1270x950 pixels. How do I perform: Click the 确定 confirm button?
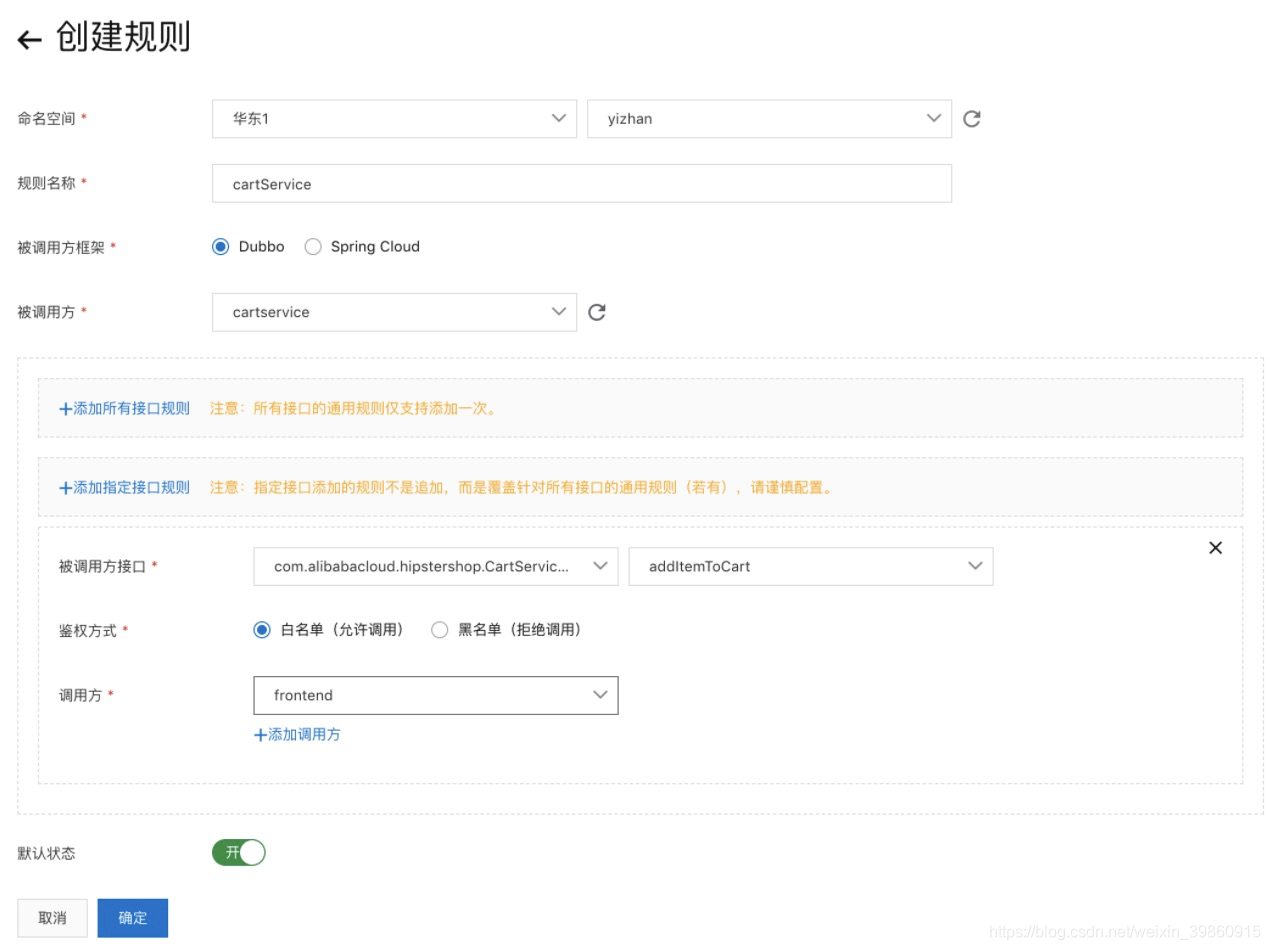tap(132, 918)
